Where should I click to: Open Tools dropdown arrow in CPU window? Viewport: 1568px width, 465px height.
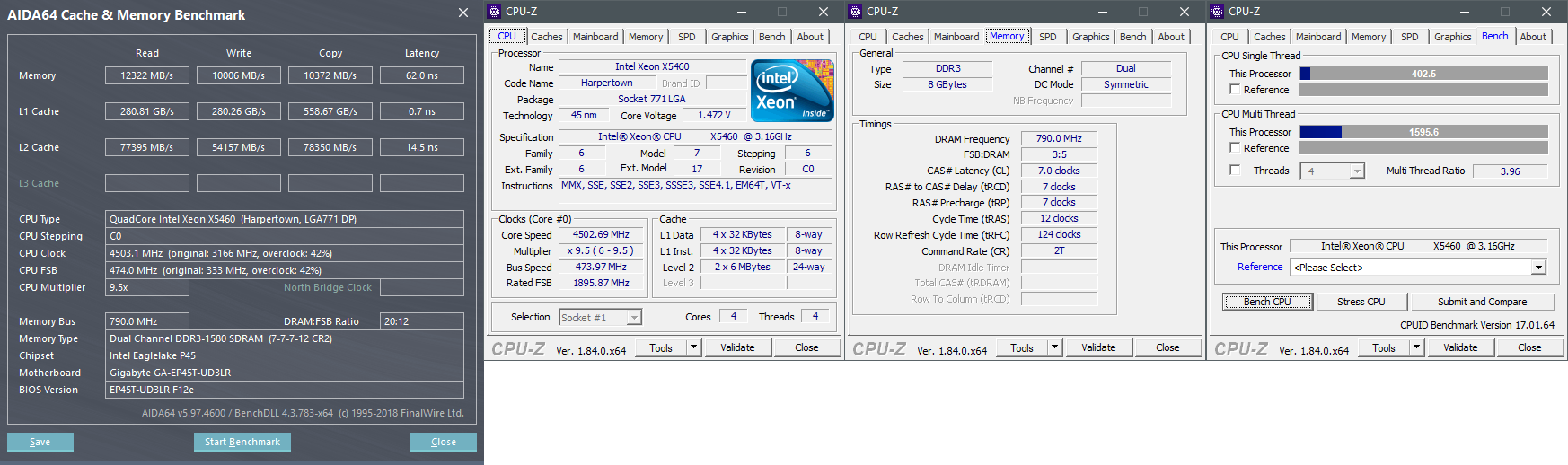pyautogui.click(x=693, y=347)
